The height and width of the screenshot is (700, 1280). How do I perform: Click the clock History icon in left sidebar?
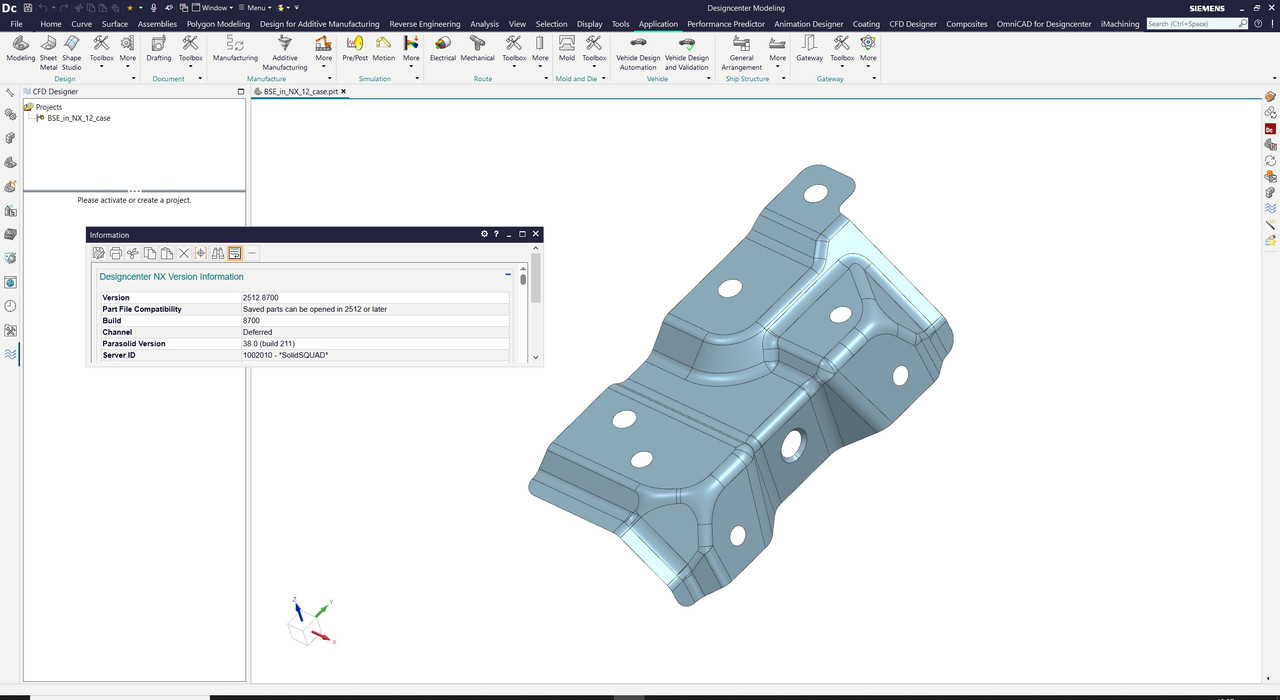[10, 306]
